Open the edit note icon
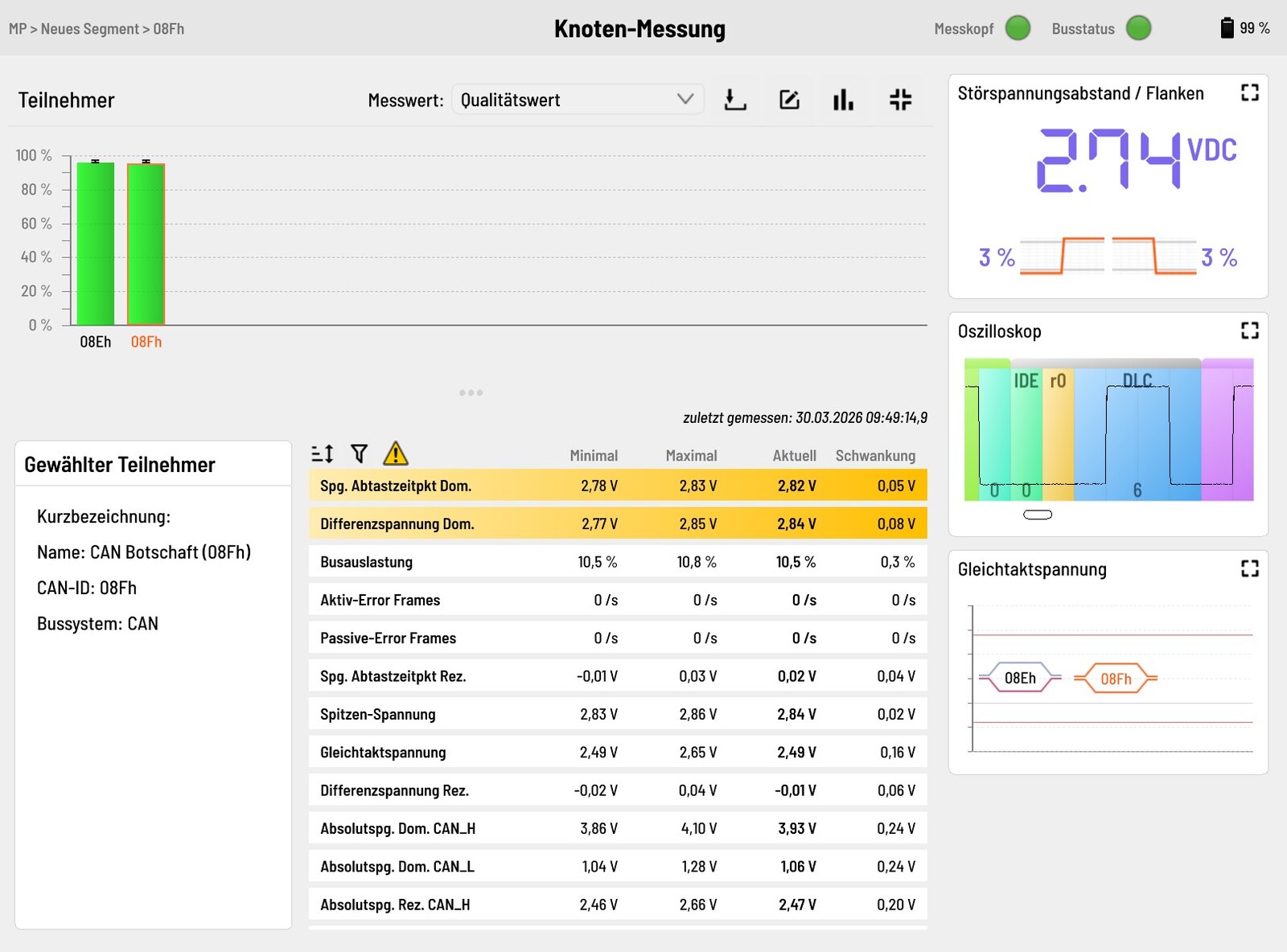 [789, 100]
